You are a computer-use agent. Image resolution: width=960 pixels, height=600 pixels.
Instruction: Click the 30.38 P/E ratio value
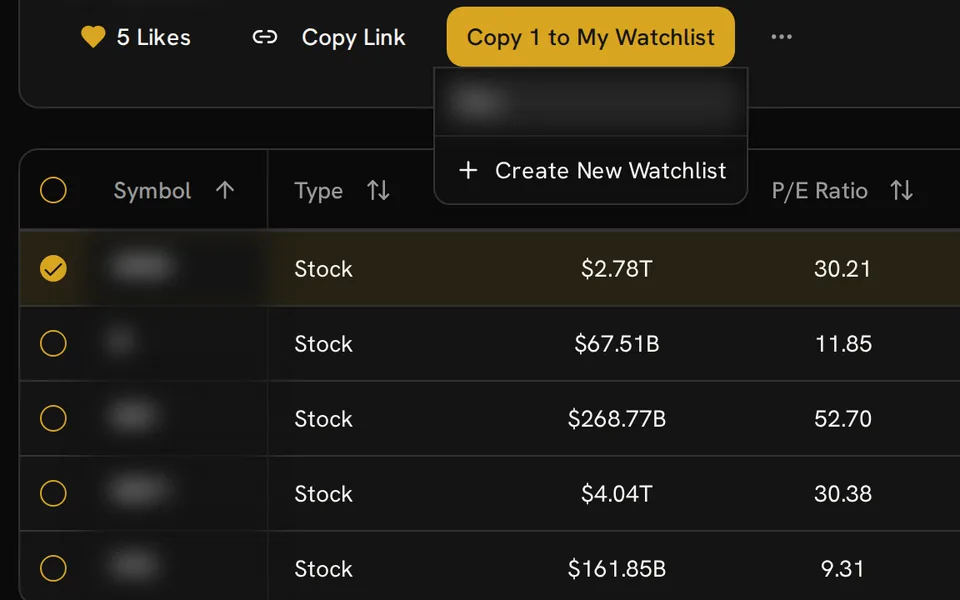[842, 493]
